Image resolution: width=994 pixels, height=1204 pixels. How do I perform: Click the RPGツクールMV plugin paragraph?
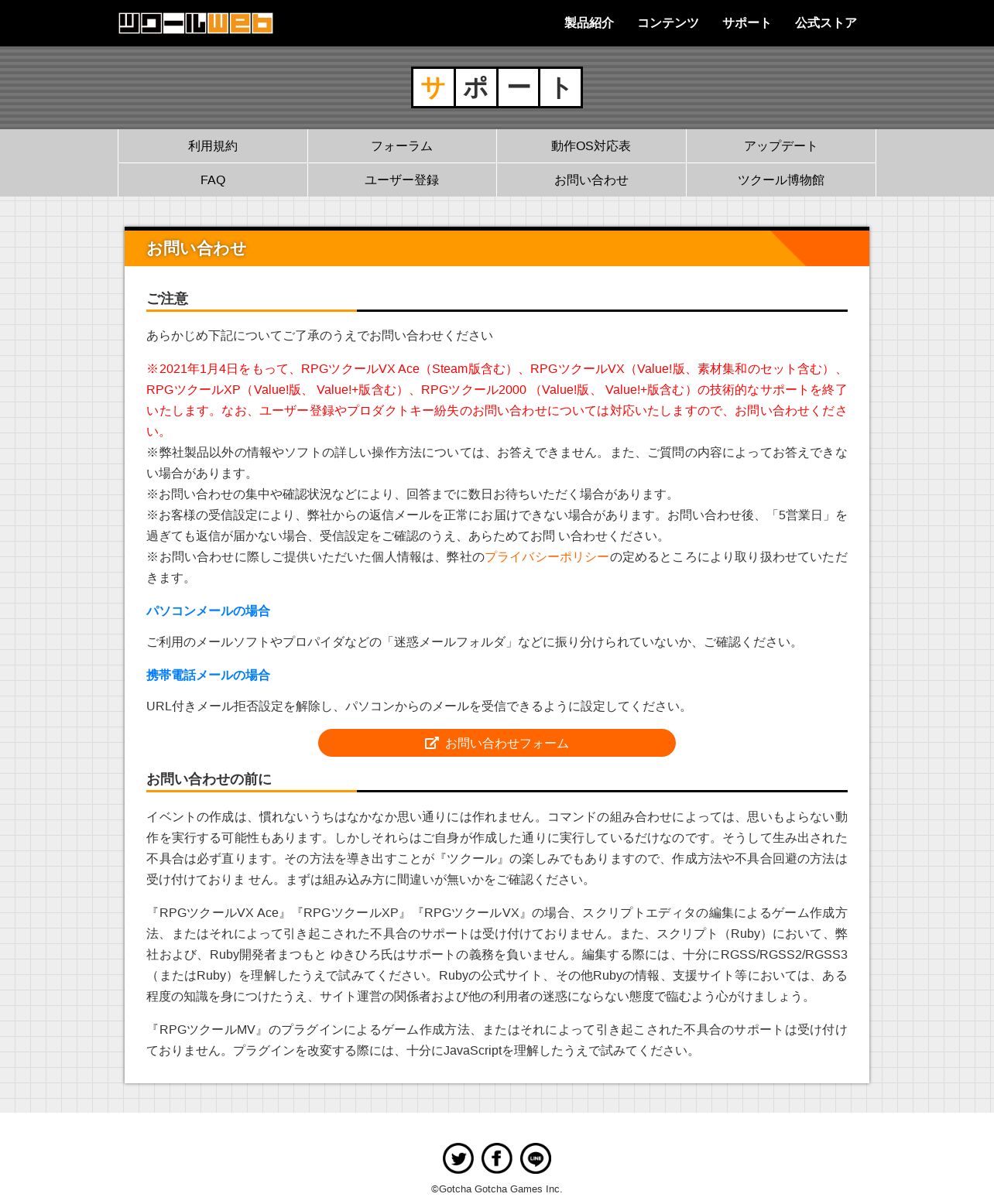coord(497,1040)
